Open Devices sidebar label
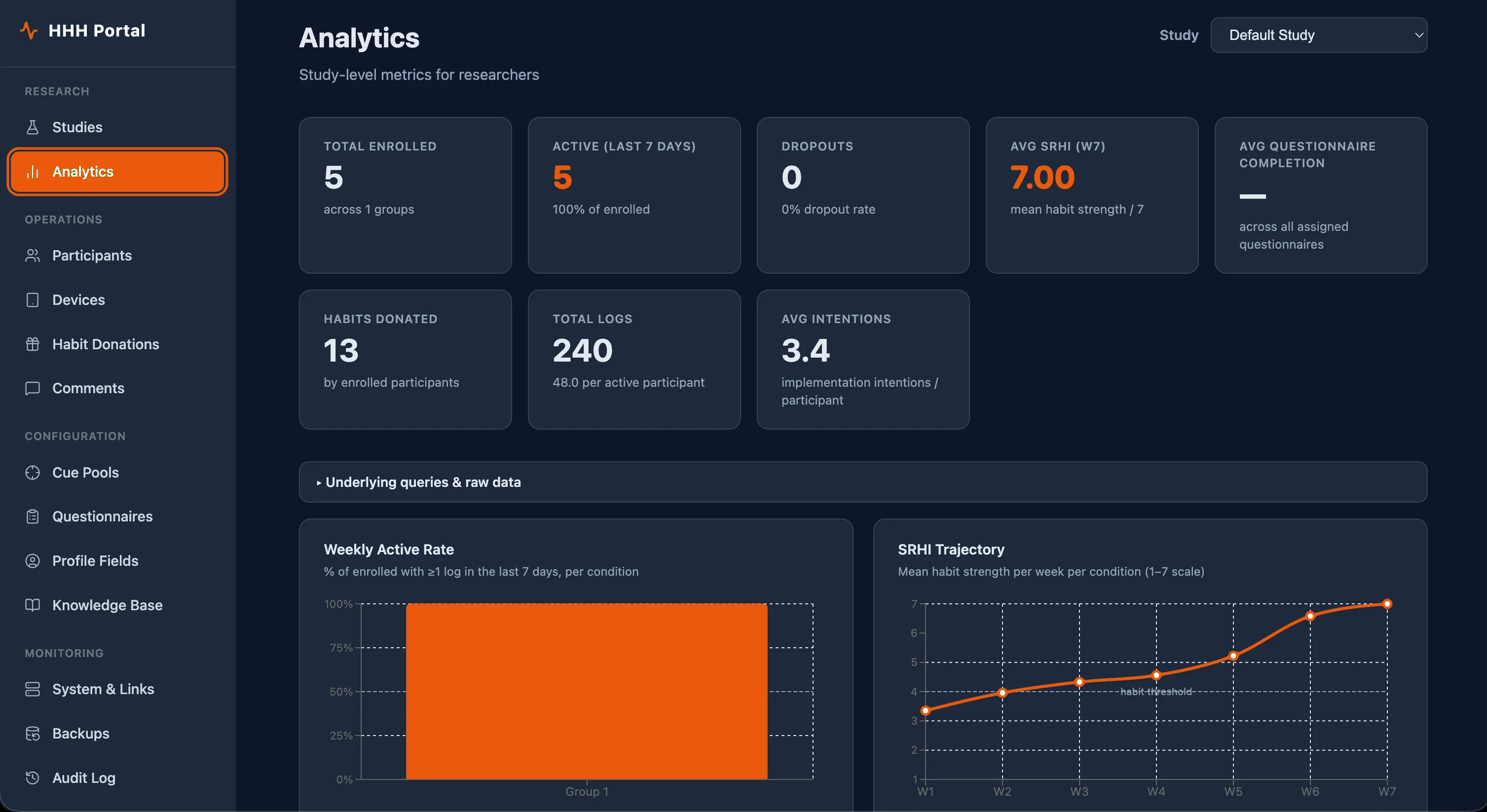Viewport: 1487px width, 812px height. coord(78,299)
